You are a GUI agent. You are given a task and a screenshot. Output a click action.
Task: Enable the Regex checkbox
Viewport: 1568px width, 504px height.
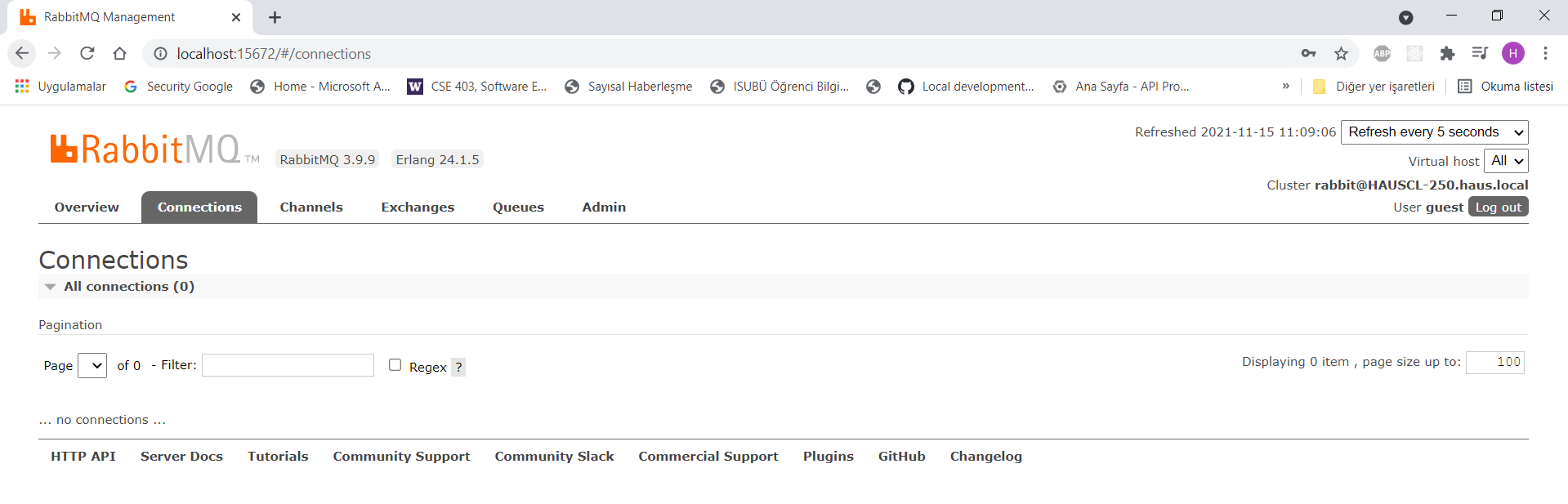pos(395,365)
